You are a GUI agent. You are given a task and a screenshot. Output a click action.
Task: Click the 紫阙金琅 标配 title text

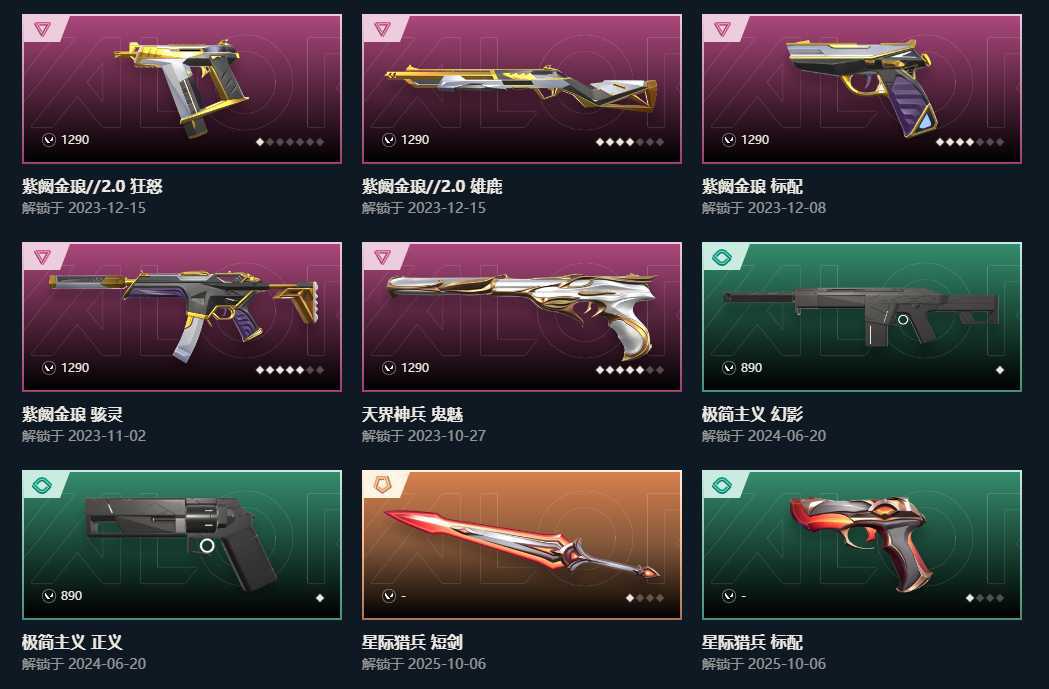pyautogui.click(x=752, y=186)
